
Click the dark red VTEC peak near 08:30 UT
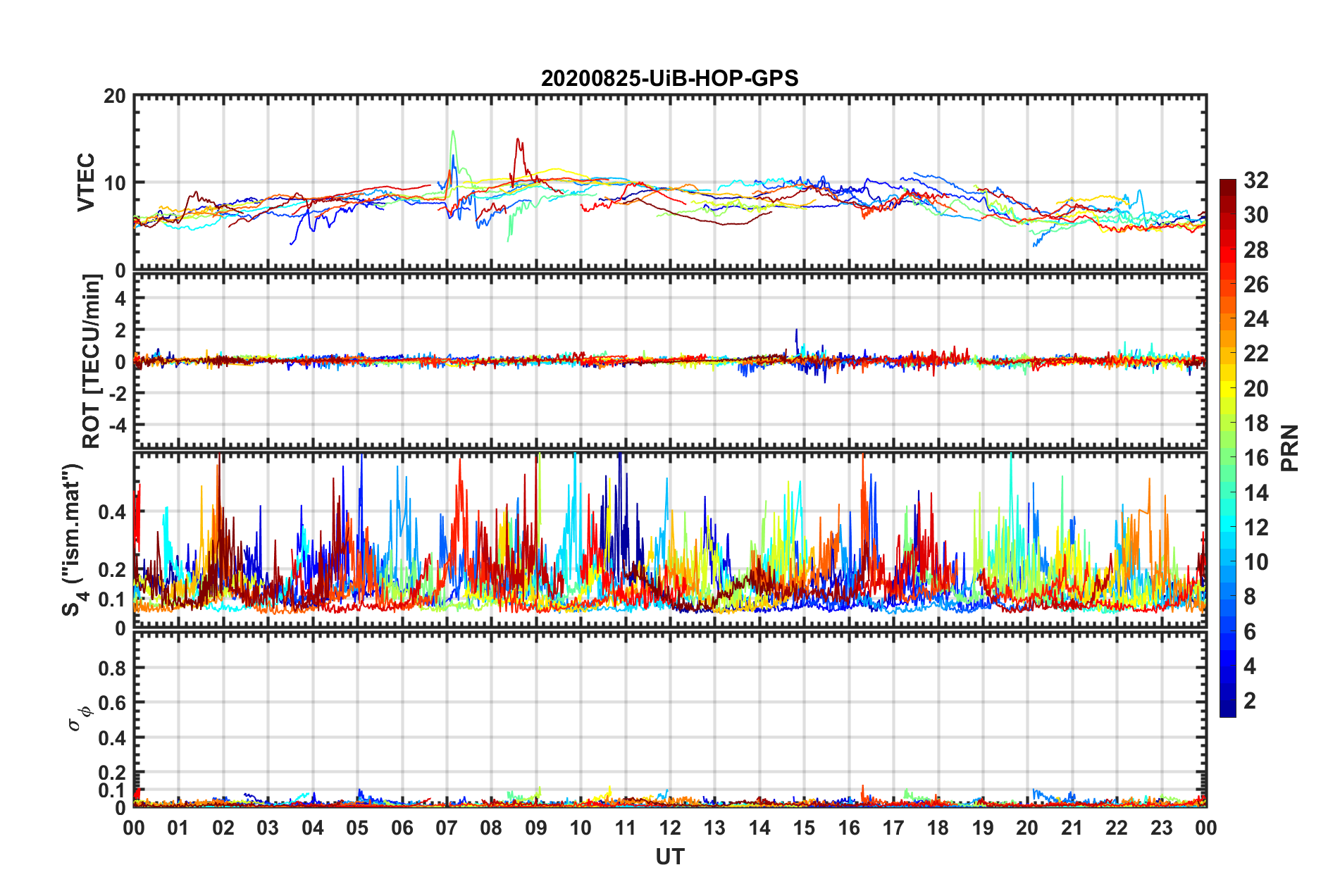[x=519, y=139]
